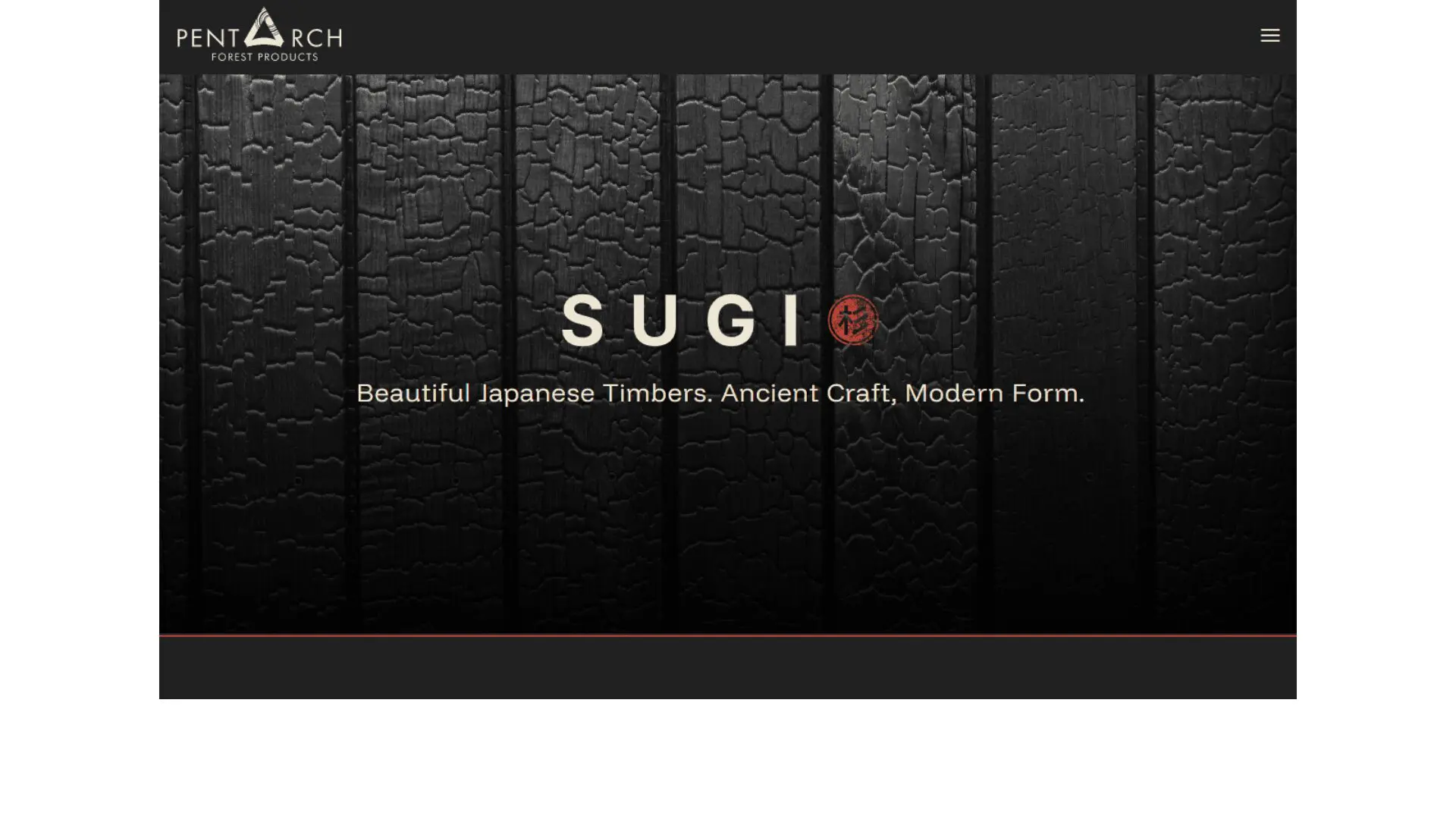Click "Modern Form." at the tagline's end
The height and width of the screenshot is (819, 1456).
click(994, 393)
